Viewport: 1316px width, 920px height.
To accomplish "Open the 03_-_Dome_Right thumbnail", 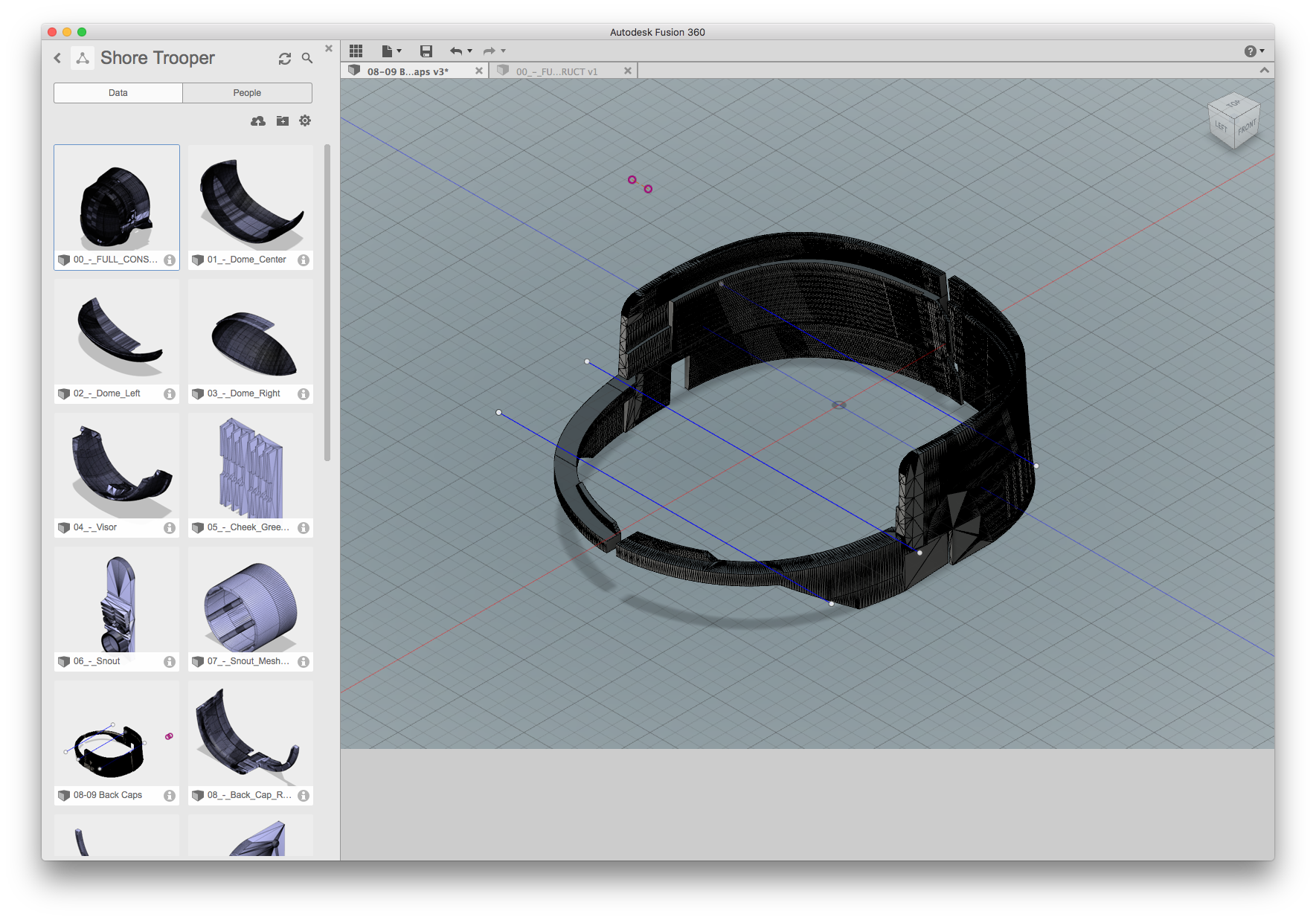I will (251, 332).
